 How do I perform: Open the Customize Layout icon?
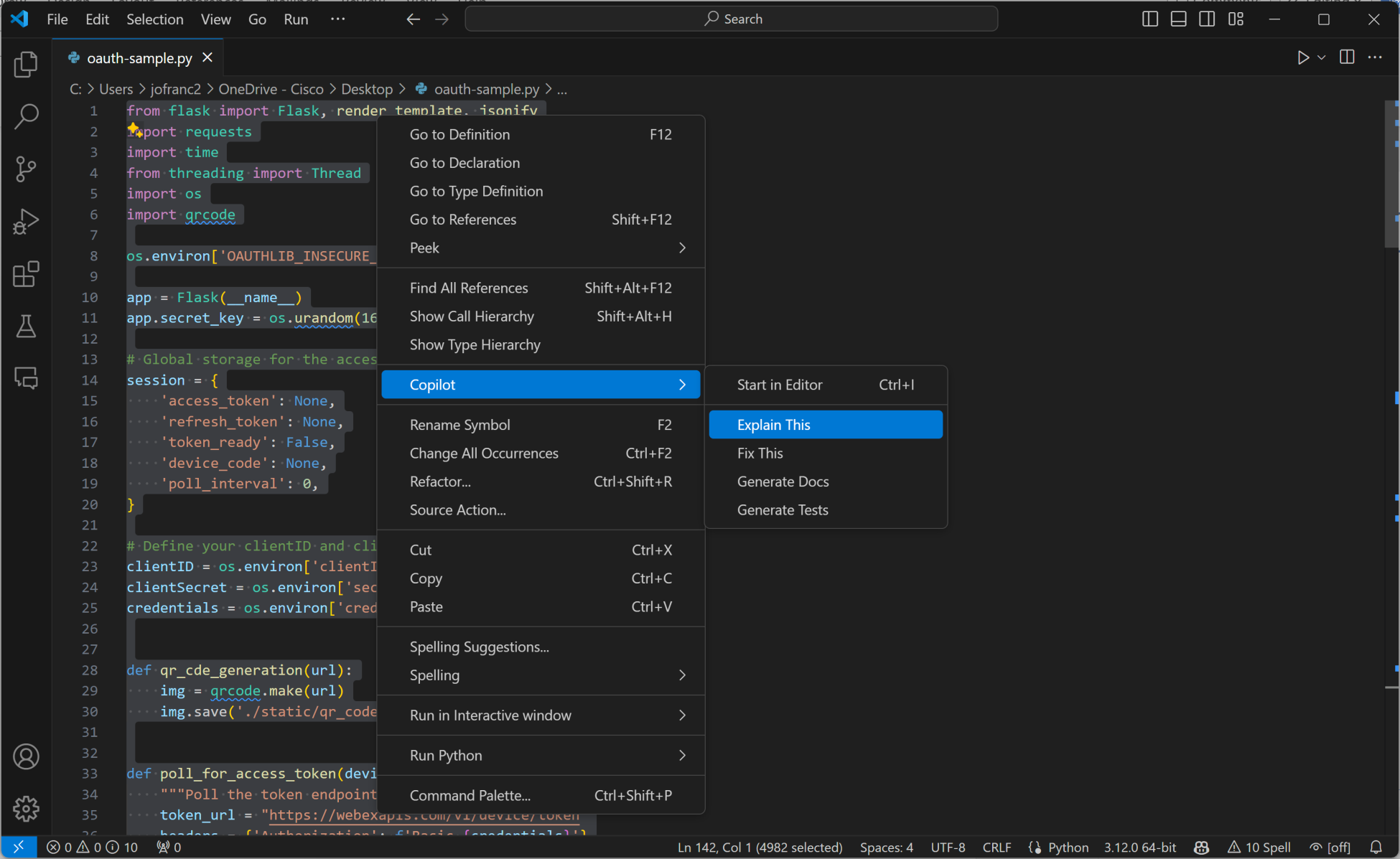[1236, 19]
